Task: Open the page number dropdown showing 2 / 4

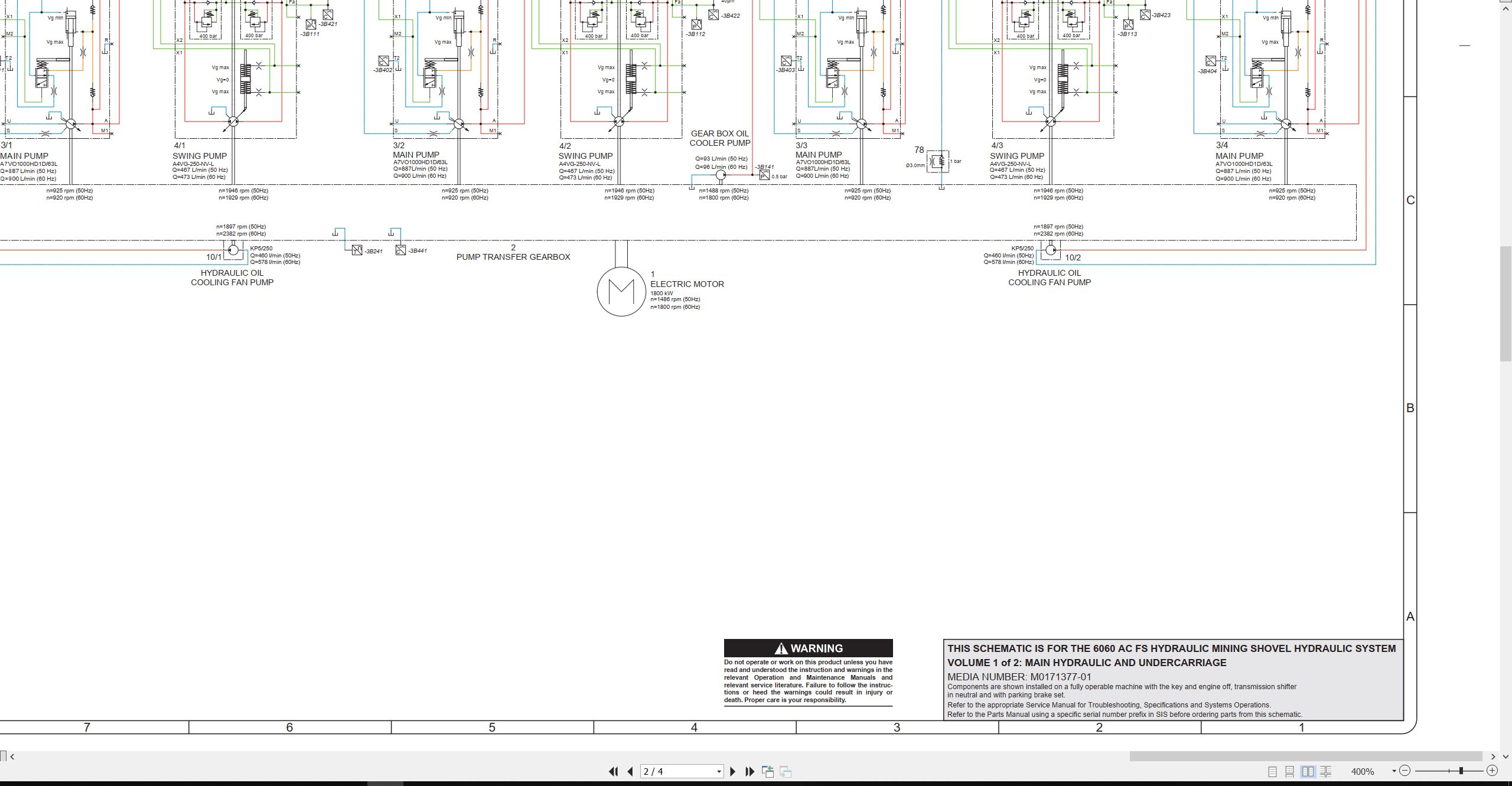Action: (x=719, y=772)
